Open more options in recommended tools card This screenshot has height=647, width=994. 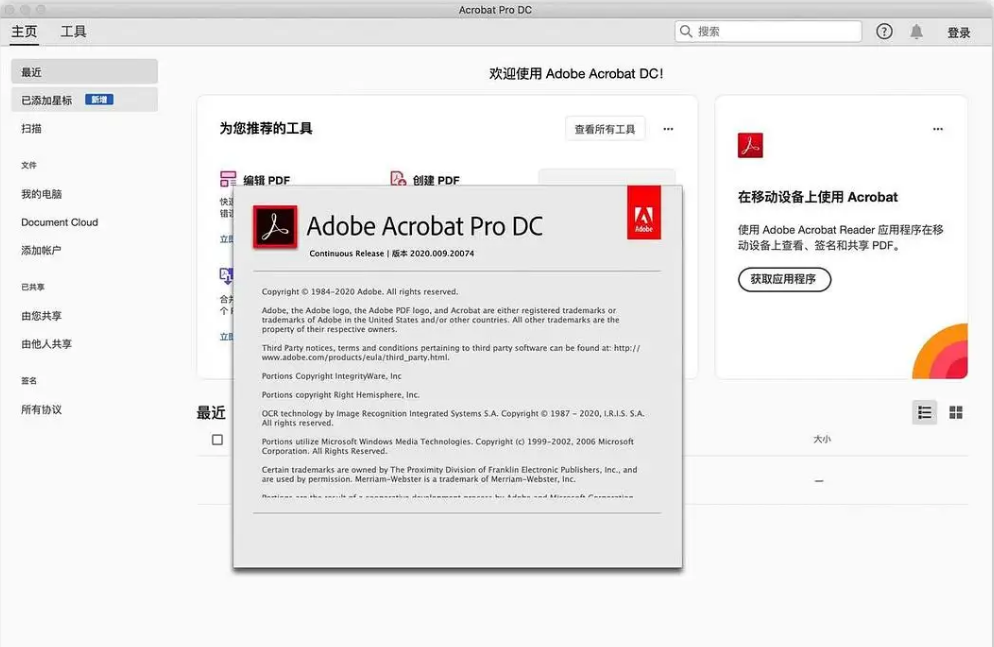pos(668,129)
